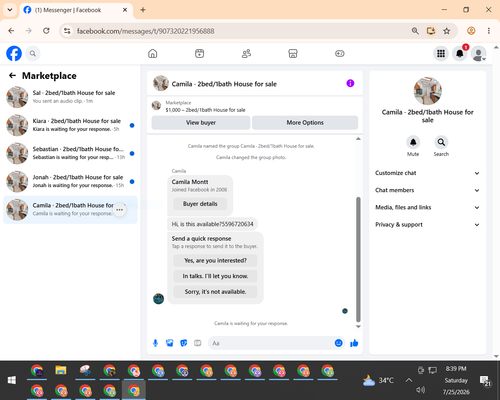
Task: Click the chat scrollbar up arrow
Action: (x=358, y=139)
